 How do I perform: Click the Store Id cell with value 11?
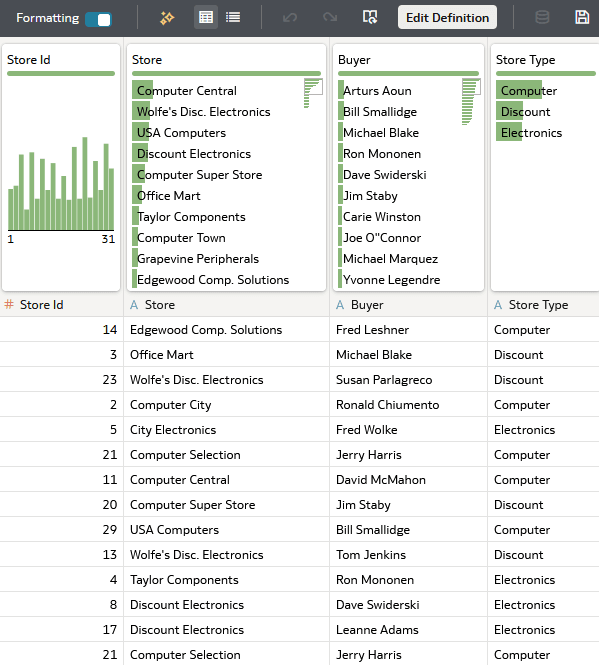point(62,480)
